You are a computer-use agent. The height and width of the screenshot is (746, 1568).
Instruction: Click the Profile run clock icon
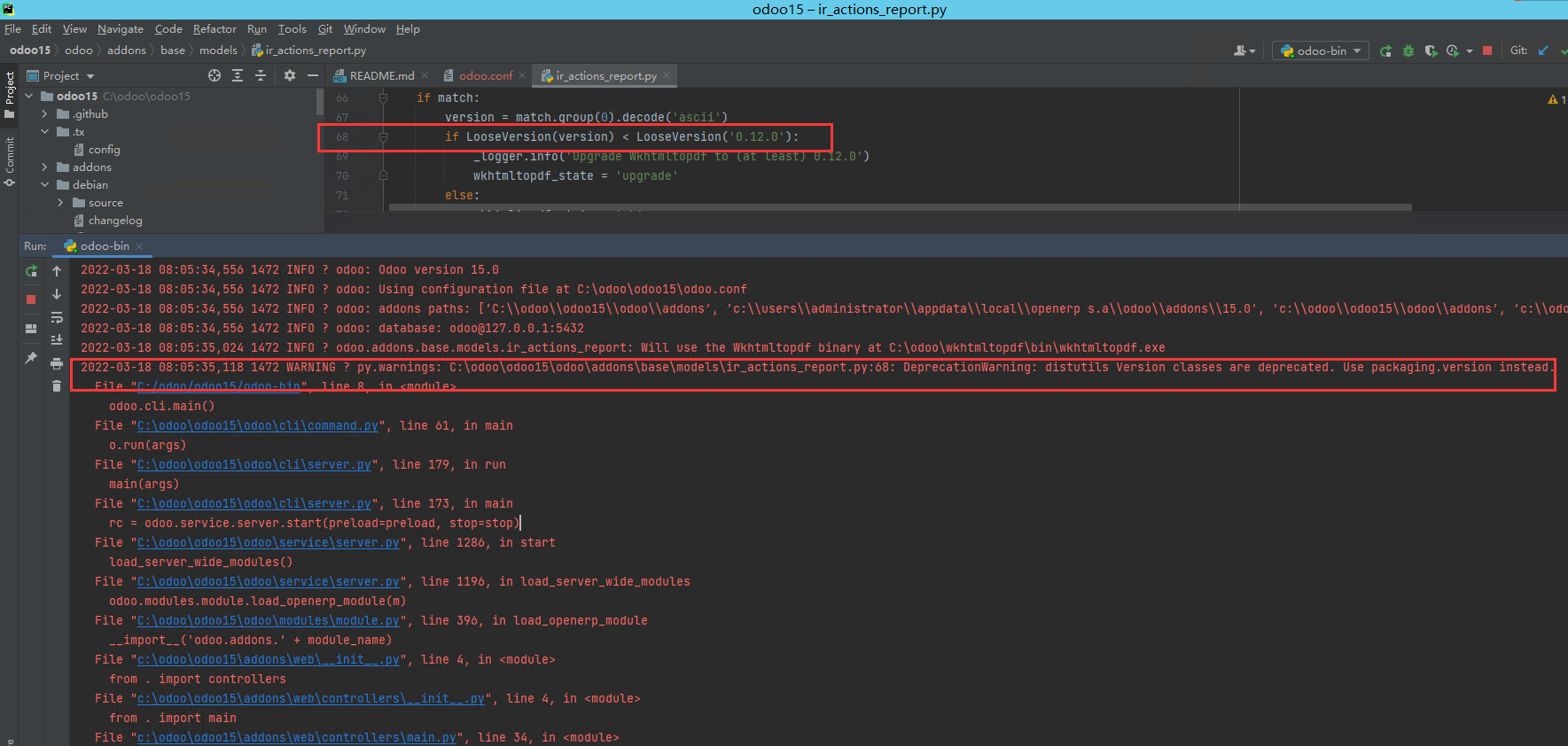[1452, 51]
